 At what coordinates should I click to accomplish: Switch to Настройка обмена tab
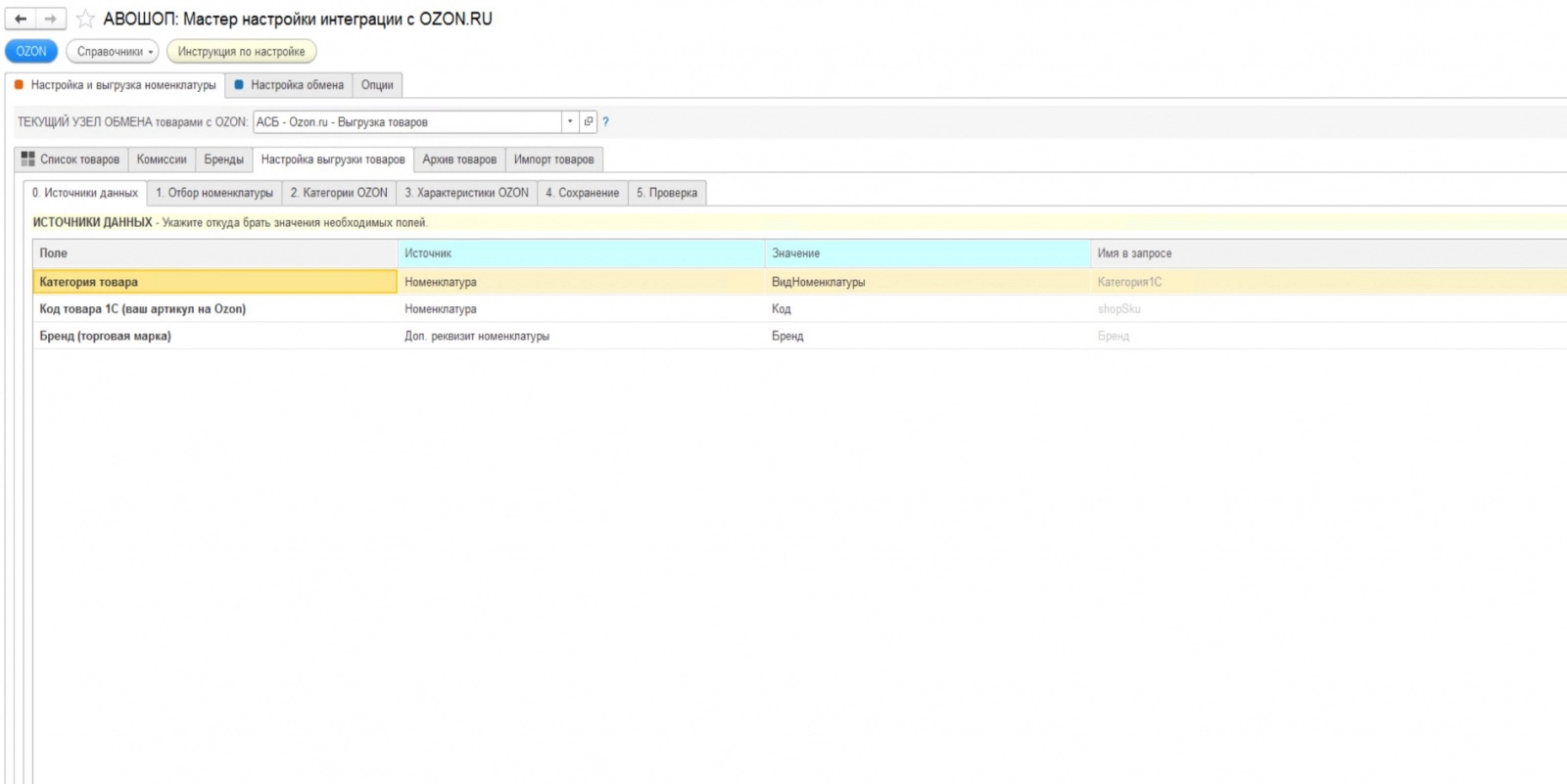click(x=289, y=85)
